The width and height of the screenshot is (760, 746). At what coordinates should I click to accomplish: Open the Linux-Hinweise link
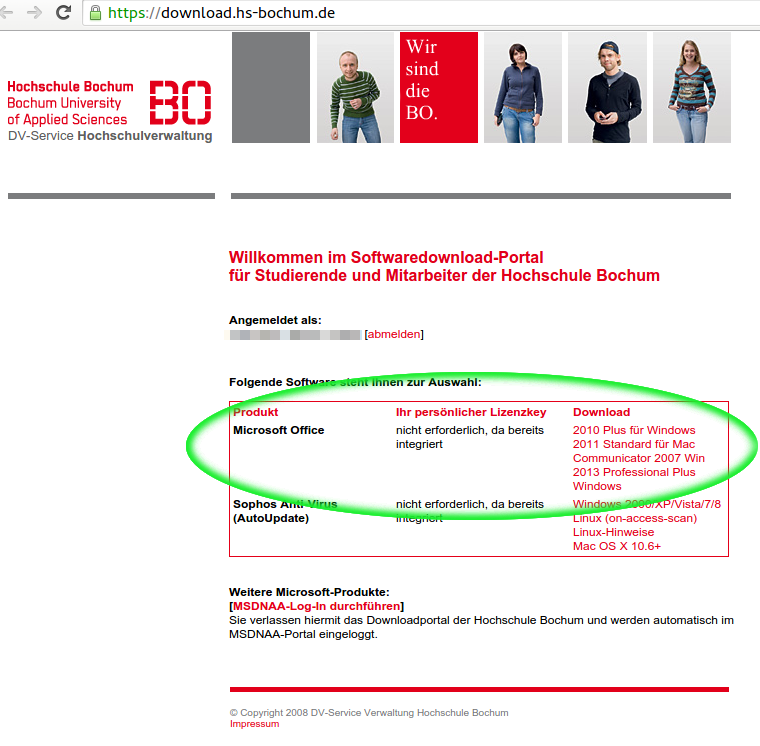[614, 532]
